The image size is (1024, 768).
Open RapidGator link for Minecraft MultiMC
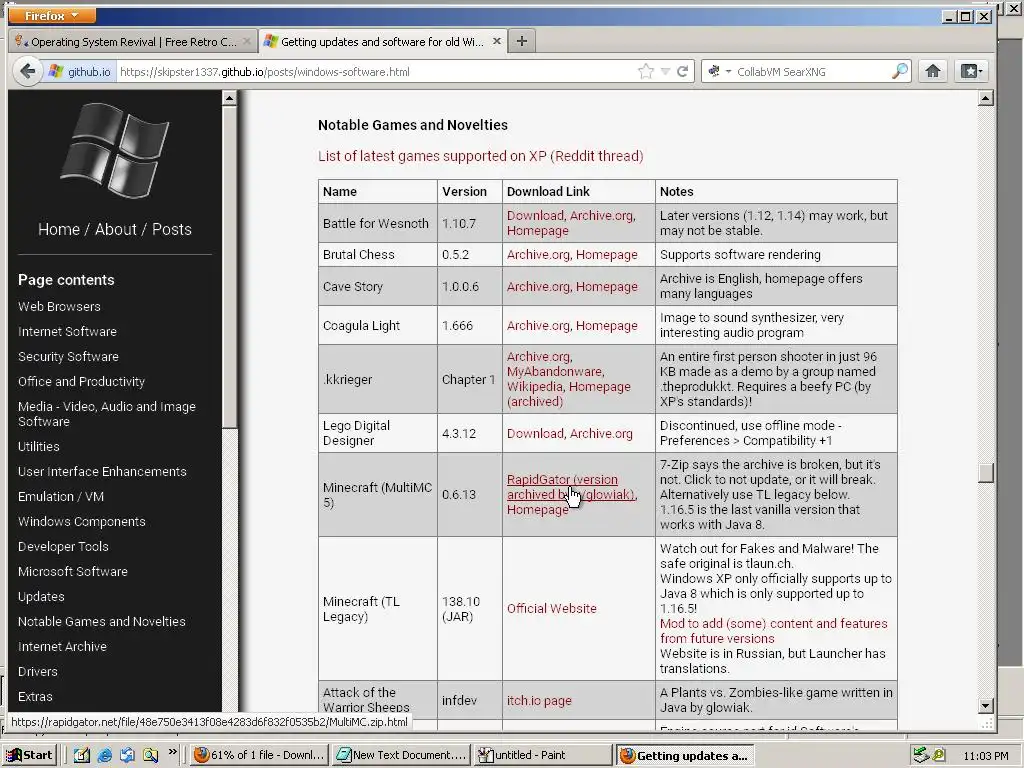[x=571, y=487]
